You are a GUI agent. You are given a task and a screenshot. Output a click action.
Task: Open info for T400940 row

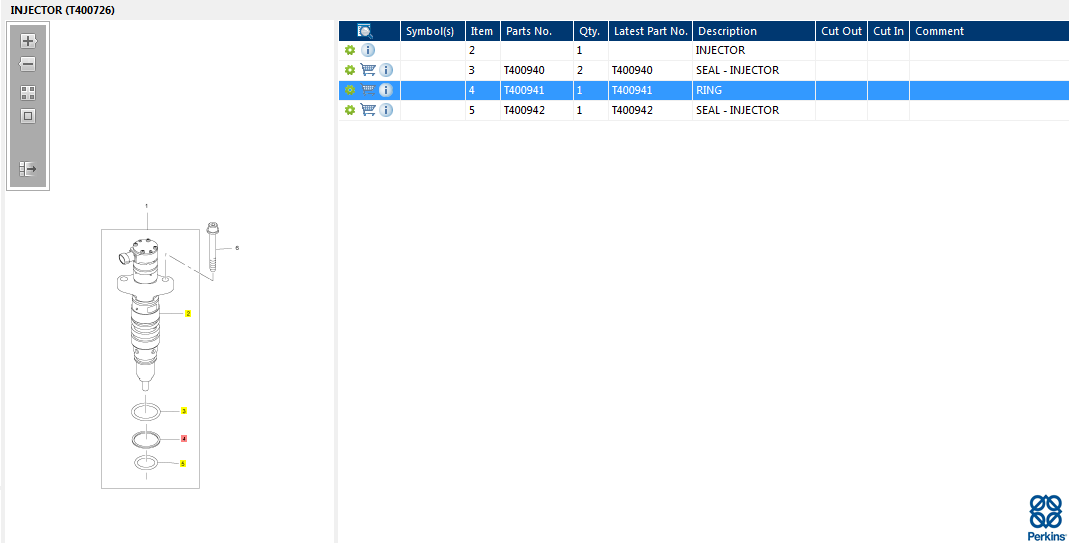tap(386, 70)
